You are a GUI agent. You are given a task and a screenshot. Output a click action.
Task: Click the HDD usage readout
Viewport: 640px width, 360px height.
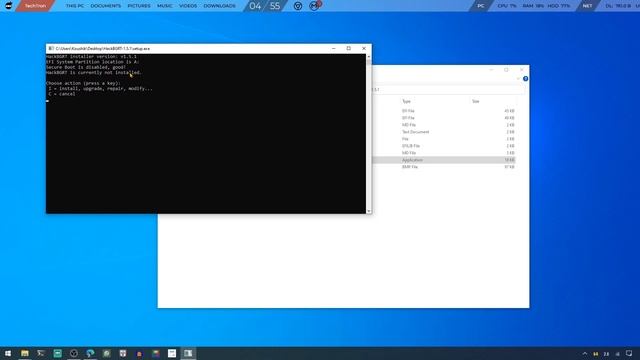point(558,6)
